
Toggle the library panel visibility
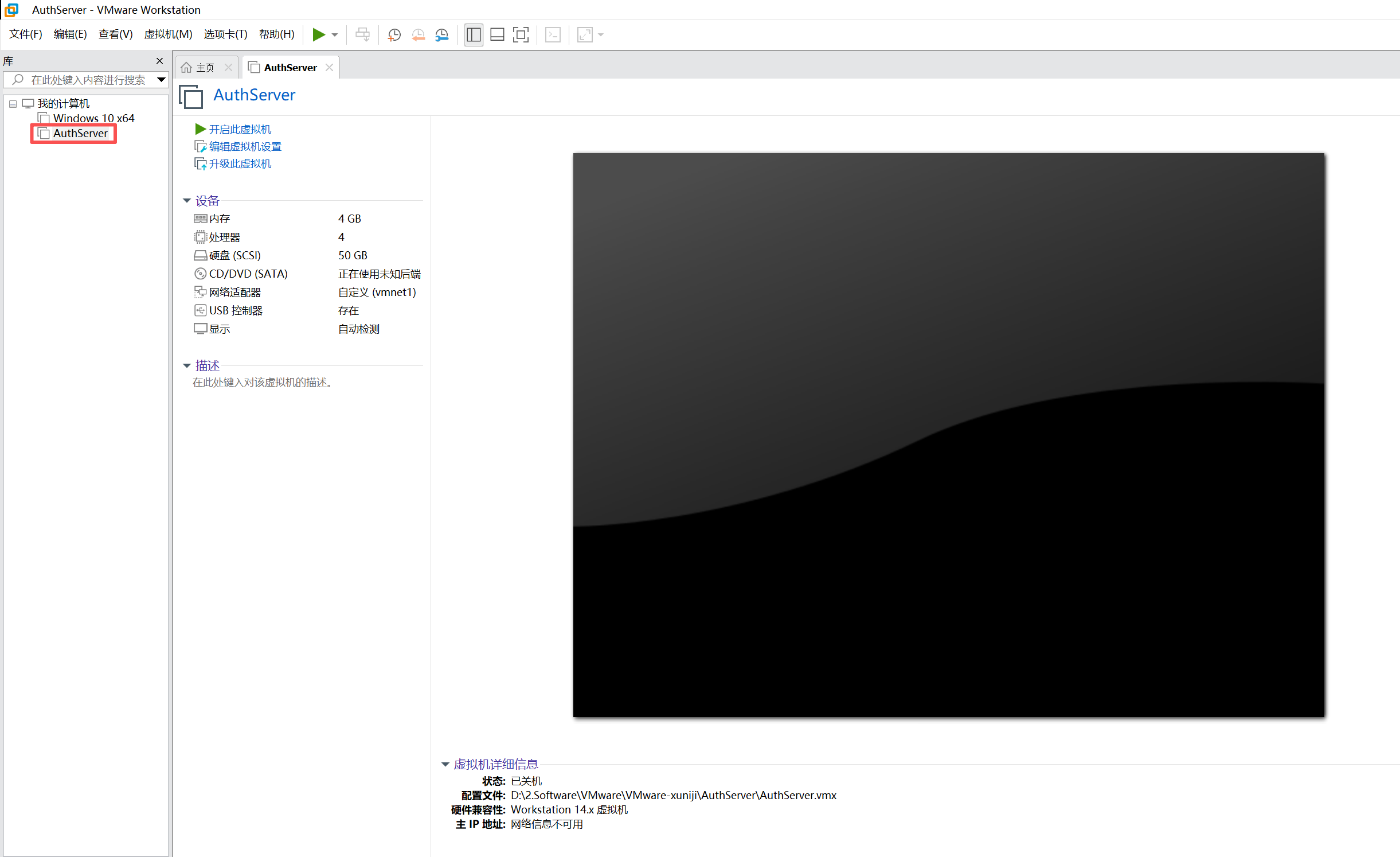473,34
